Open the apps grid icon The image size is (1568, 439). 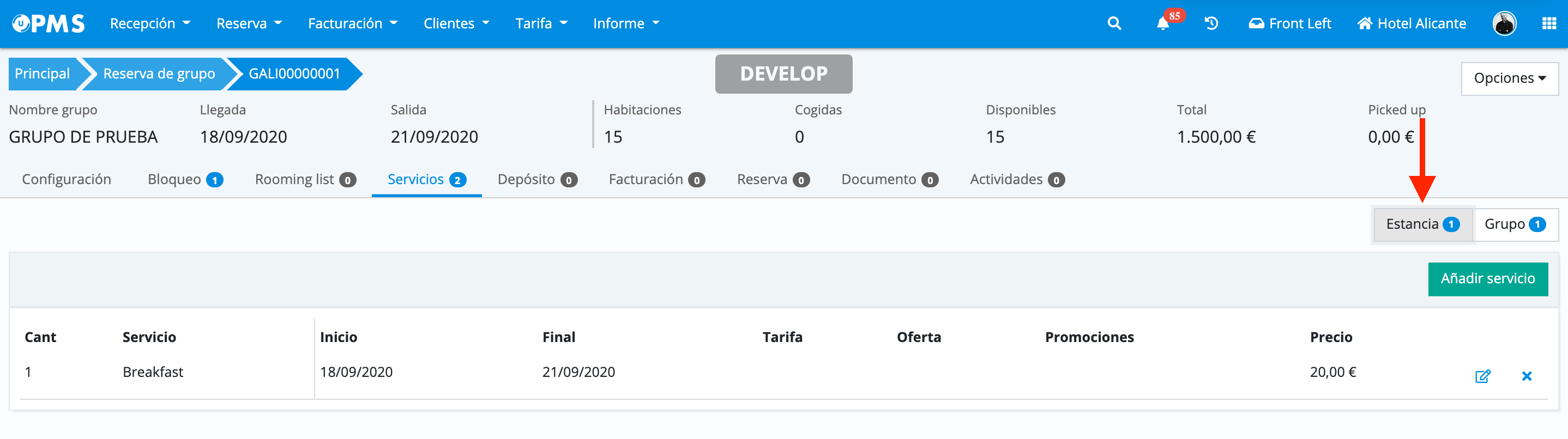coord(1548,24)
